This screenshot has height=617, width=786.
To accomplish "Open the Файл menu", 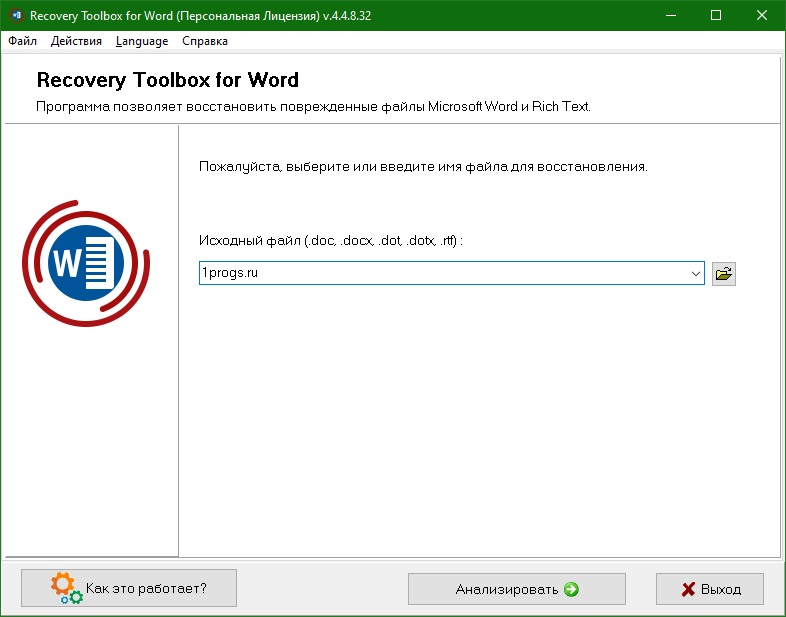I will 23,41.
